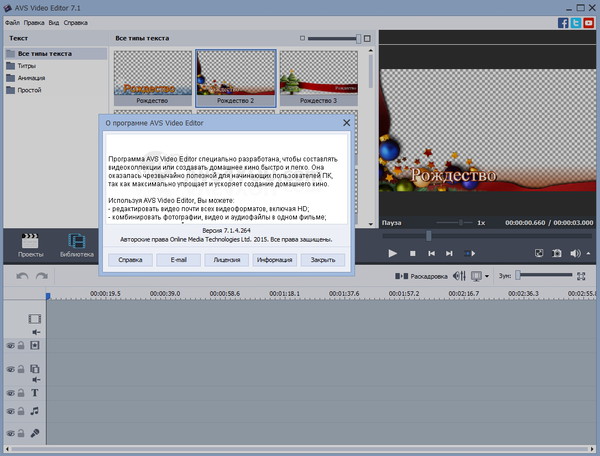
Task: Toggle visibility eye of the microphone track
Action: 10,434
